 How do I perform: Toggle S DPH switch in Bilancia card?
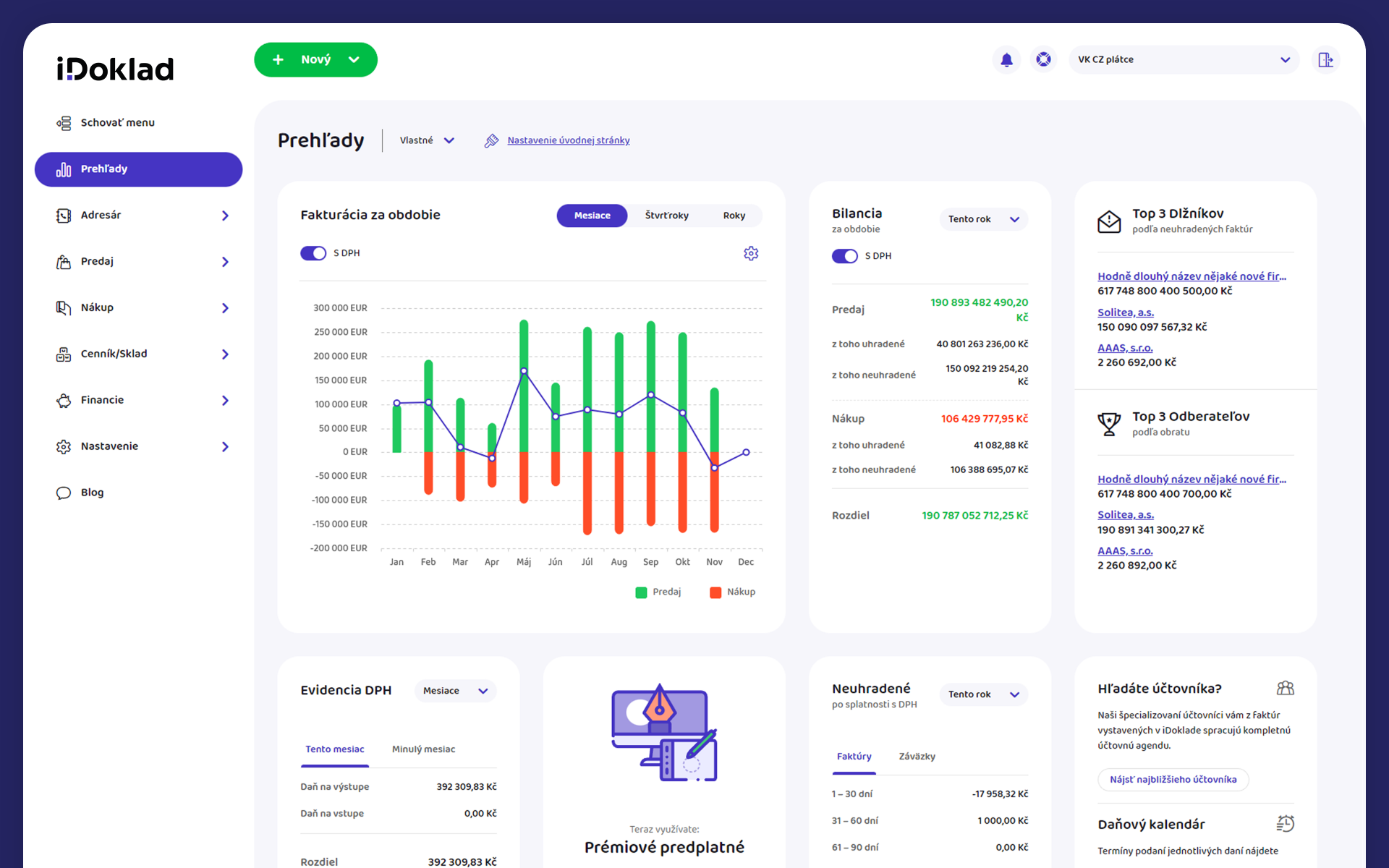(844, 256)
